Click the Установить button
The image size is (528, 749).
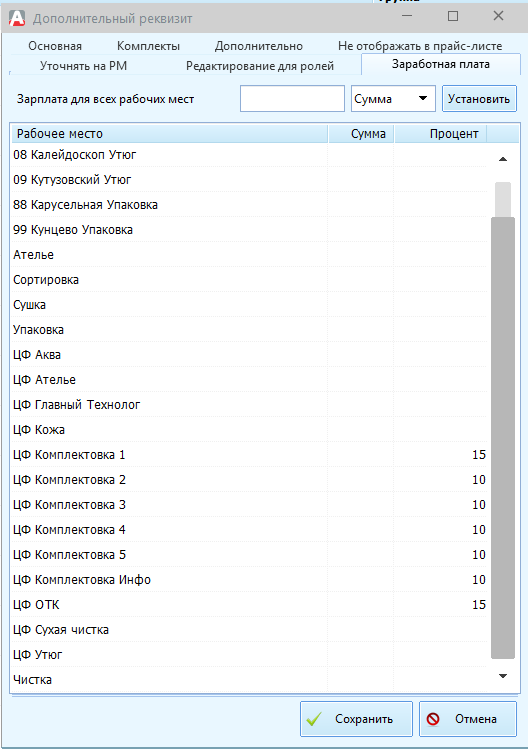[x=479, y=99]
